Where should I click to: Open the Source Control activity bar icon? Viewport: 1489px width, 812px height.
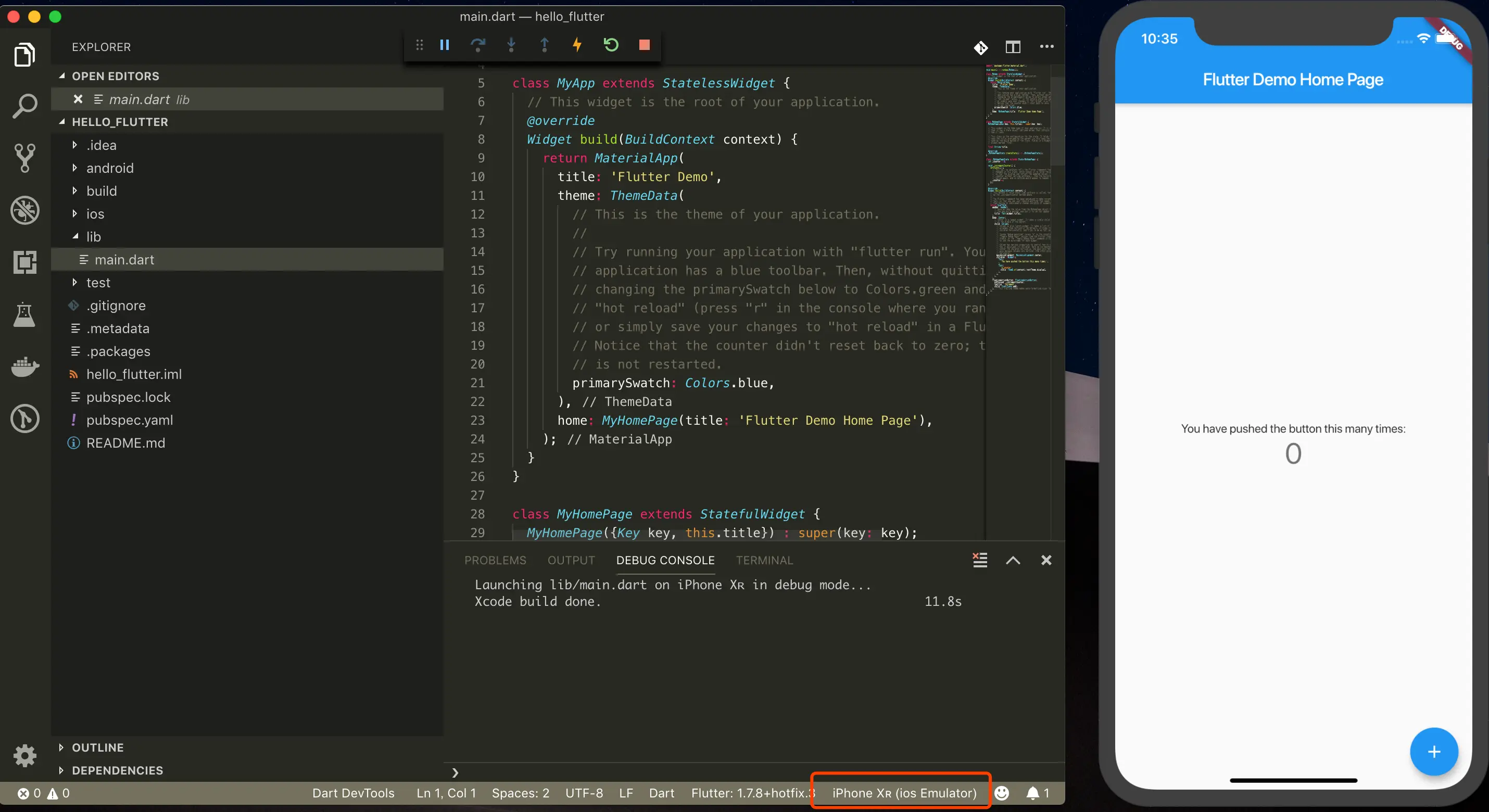coord(24,158)
